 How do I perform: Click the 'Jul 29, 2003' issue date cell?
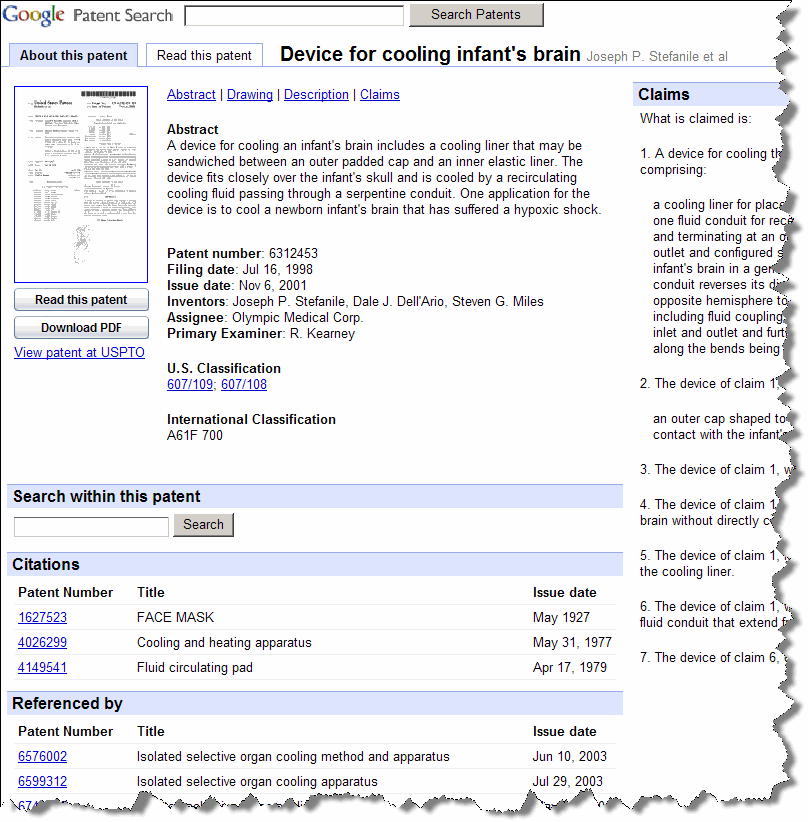(x=567, y=782)
